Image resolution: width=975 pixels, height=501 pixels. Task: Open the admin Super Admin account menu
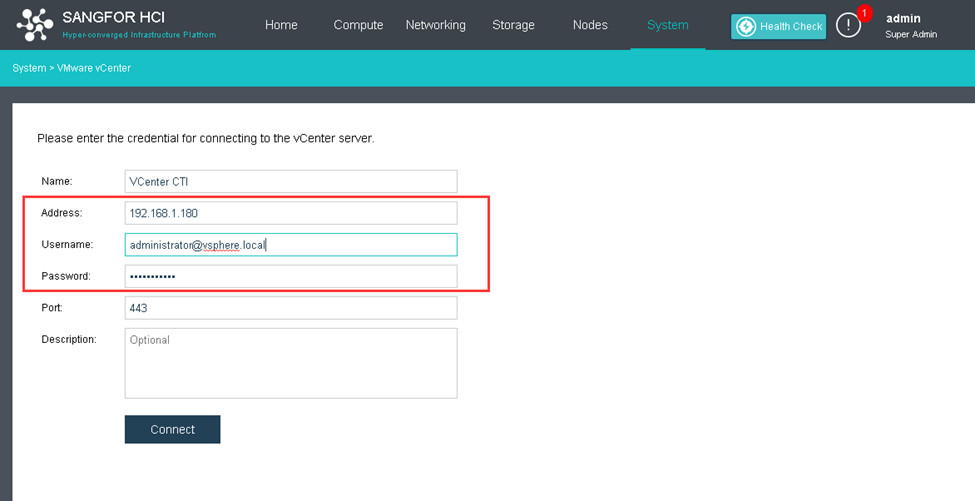pos(911,25)
